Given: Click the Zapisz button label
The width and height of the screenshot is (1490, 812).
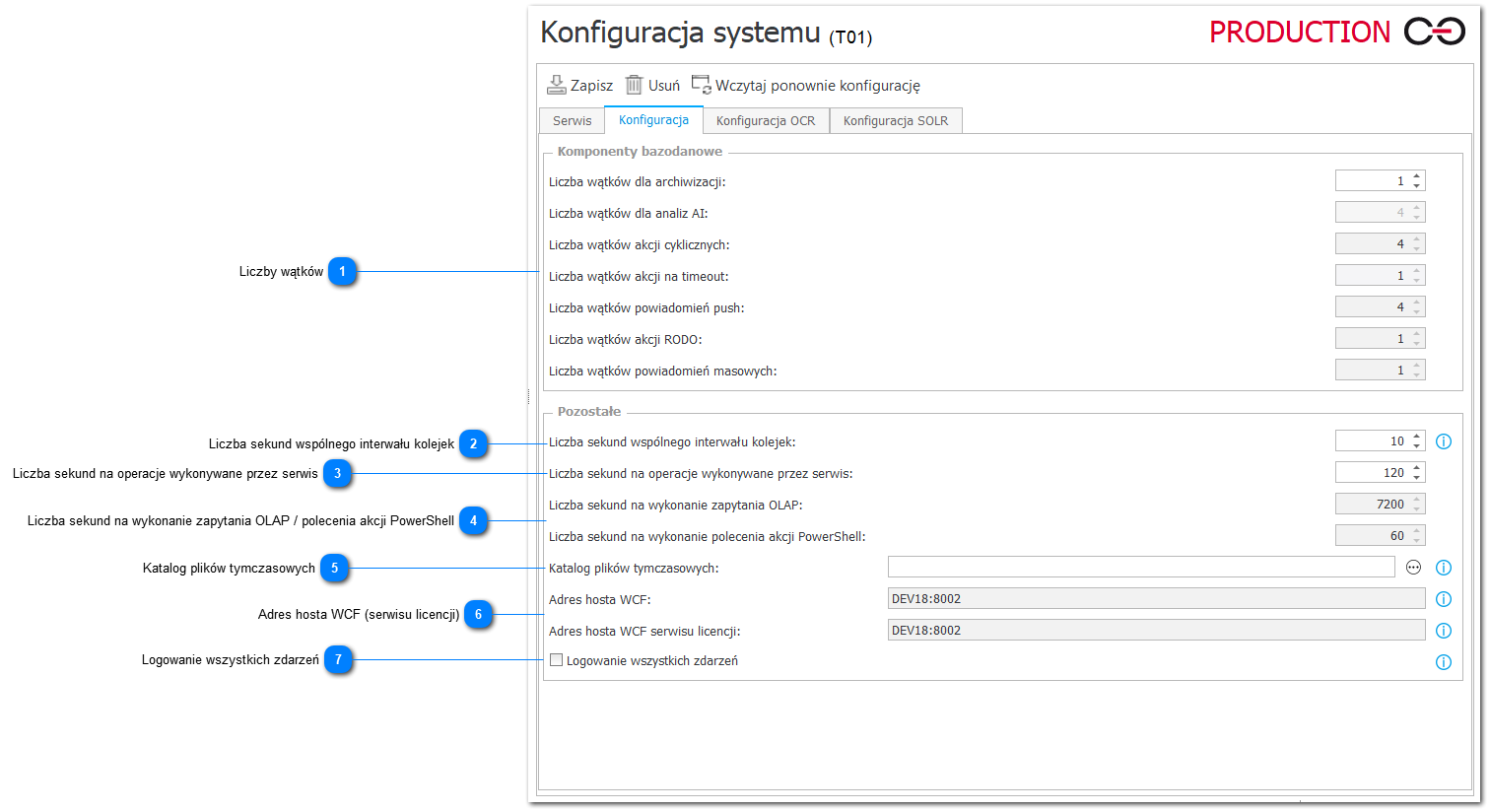Looking at the screenshot, I should click(591, 86).
